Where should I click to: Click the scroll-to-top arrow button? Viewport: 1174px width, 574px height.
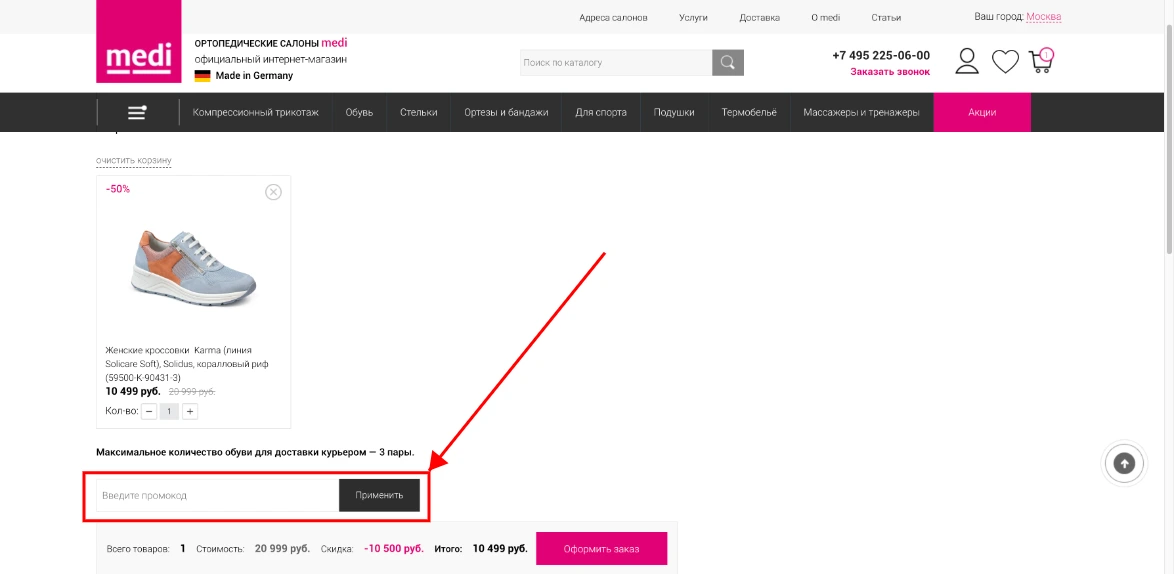1125,463
